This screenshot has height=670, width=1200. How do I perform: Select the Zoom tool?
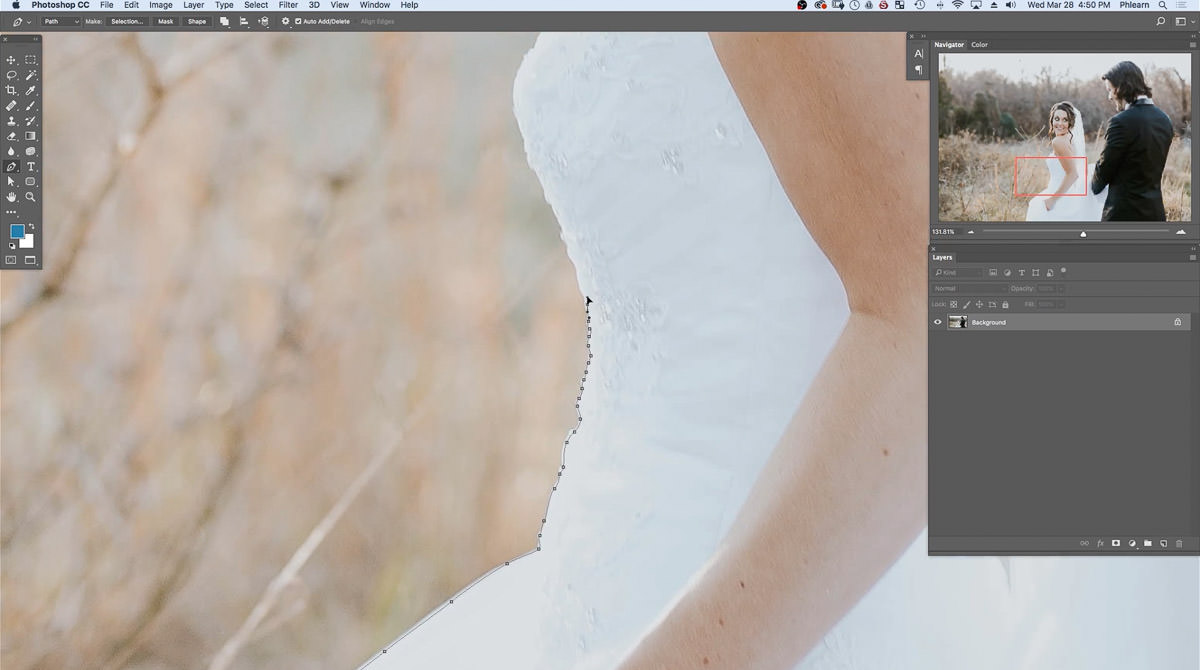point(31,197)
